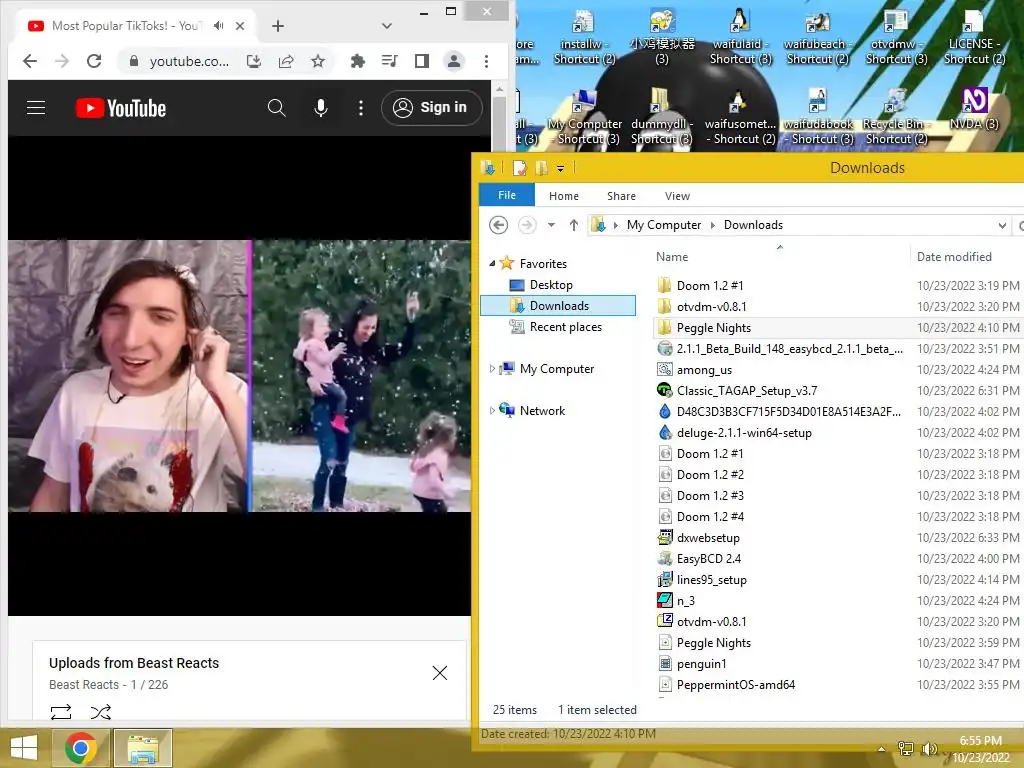Screen dimensions: 1024x768
Task: Select the among_us file
Action: click(x=704, y=370)
